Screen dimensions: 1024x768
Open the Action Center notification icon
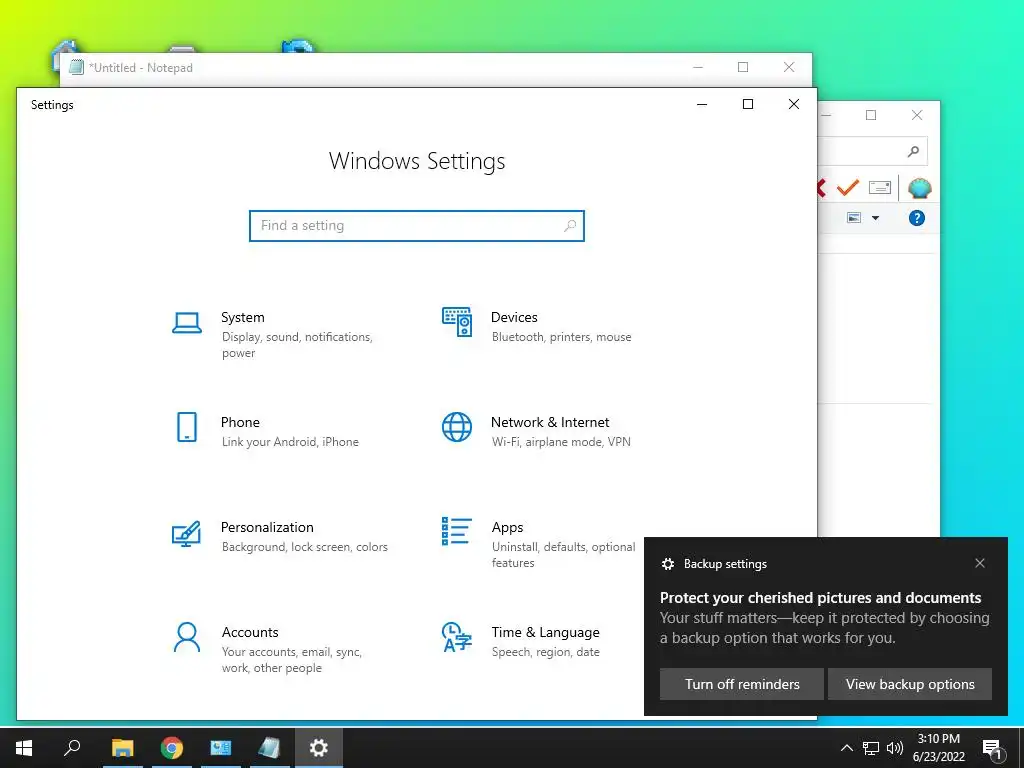tap(992, 748)
